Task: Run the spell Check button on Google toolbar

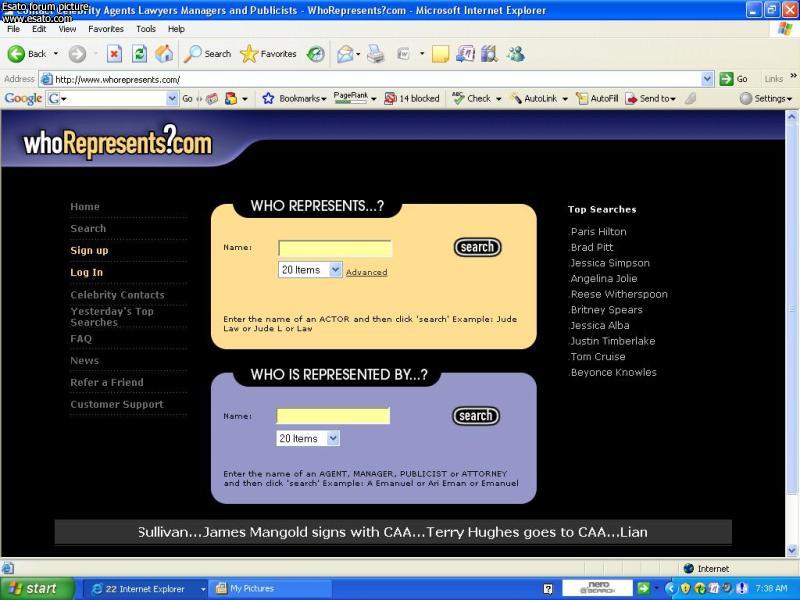Action: [471, 98]
